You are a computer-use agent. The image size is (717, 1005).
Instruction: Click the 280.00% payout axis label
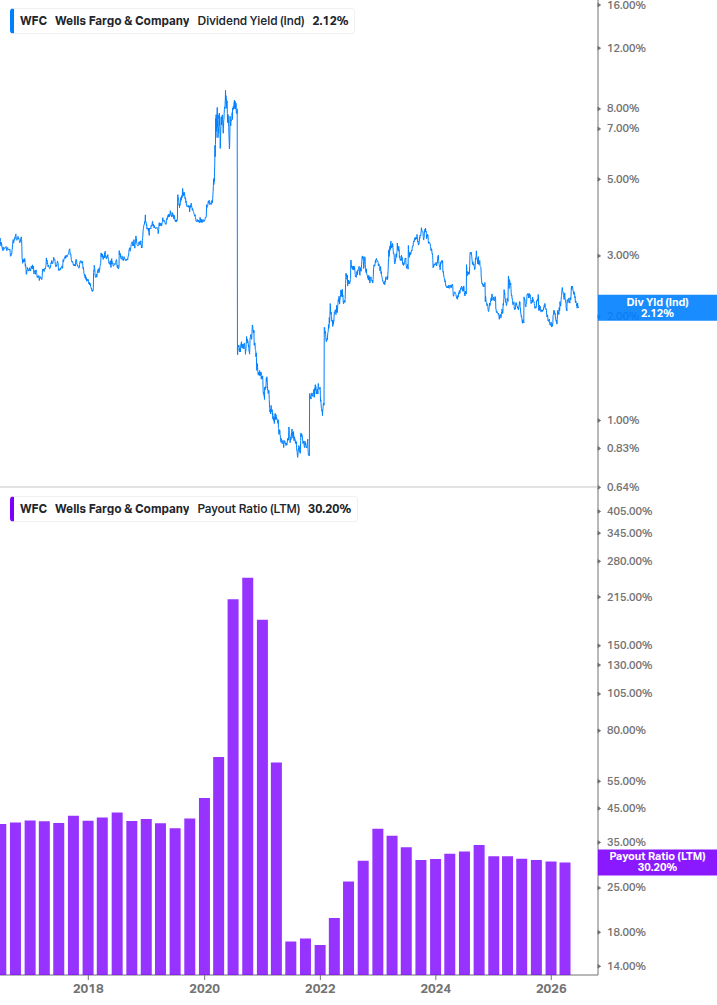click(629, 561)
